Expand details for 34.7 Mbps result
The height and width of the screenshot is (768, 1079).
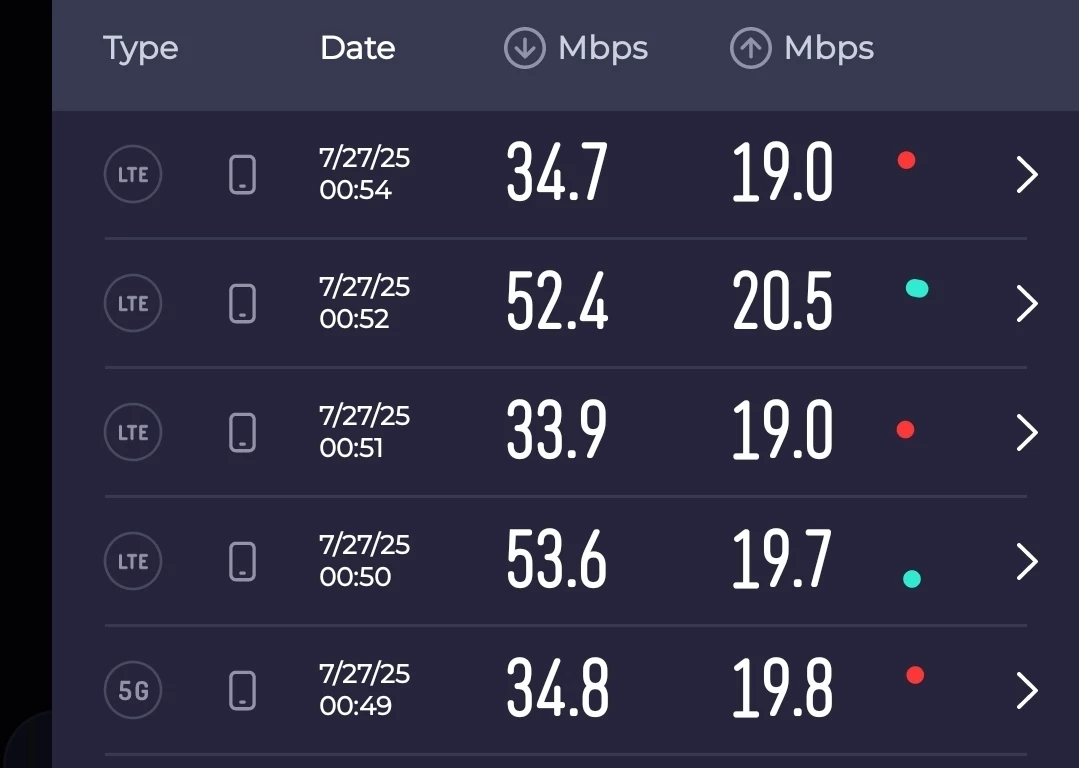[1027, 175]
